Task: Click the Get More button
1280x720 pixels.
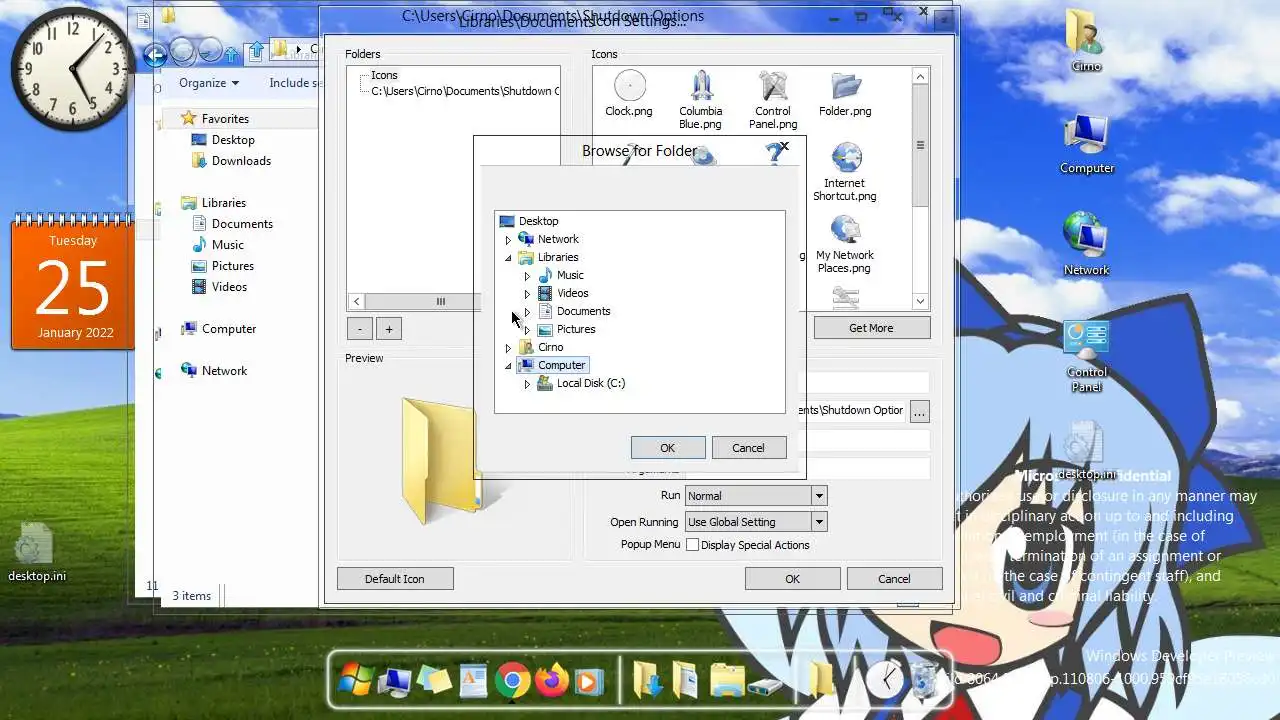Action: click(x=871, y=328)
